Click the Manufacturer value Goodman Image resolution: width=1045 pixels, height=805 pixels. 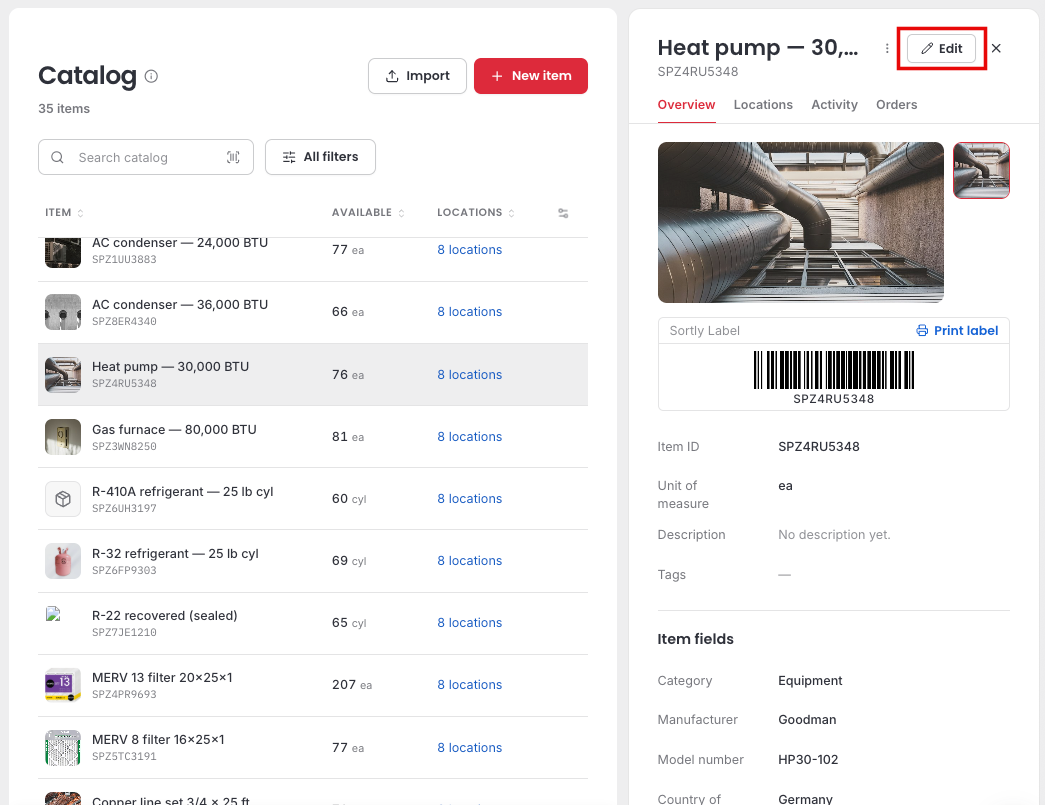coord(807,720)
